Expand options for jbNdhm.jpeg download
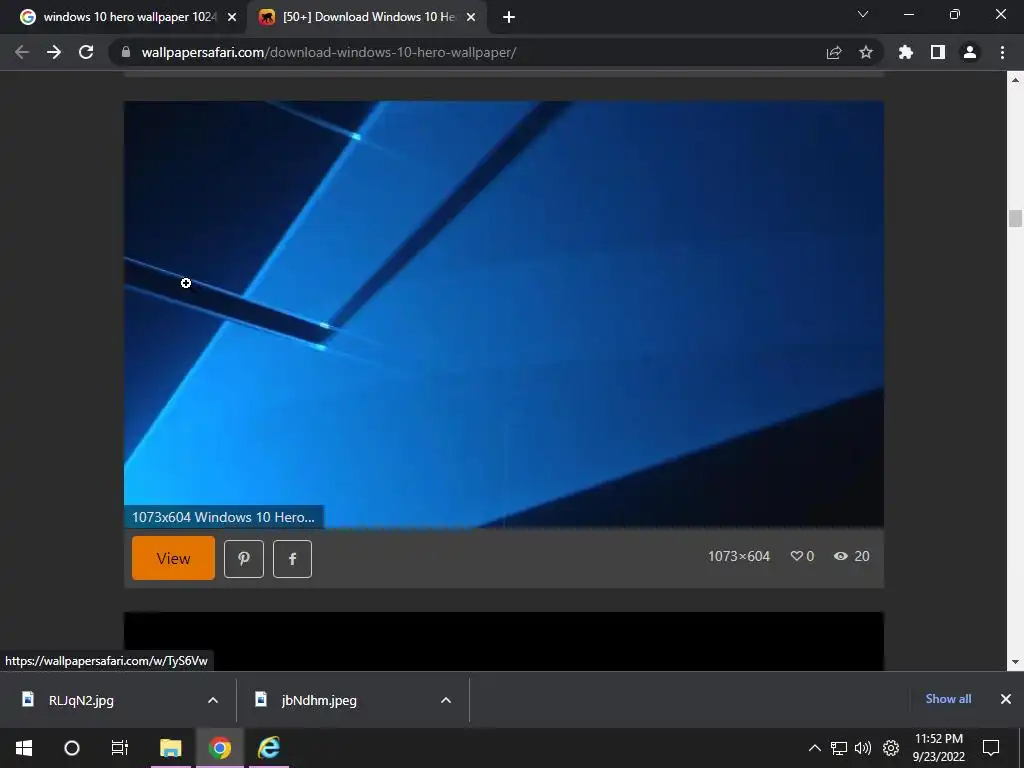 tap(446, 700)
